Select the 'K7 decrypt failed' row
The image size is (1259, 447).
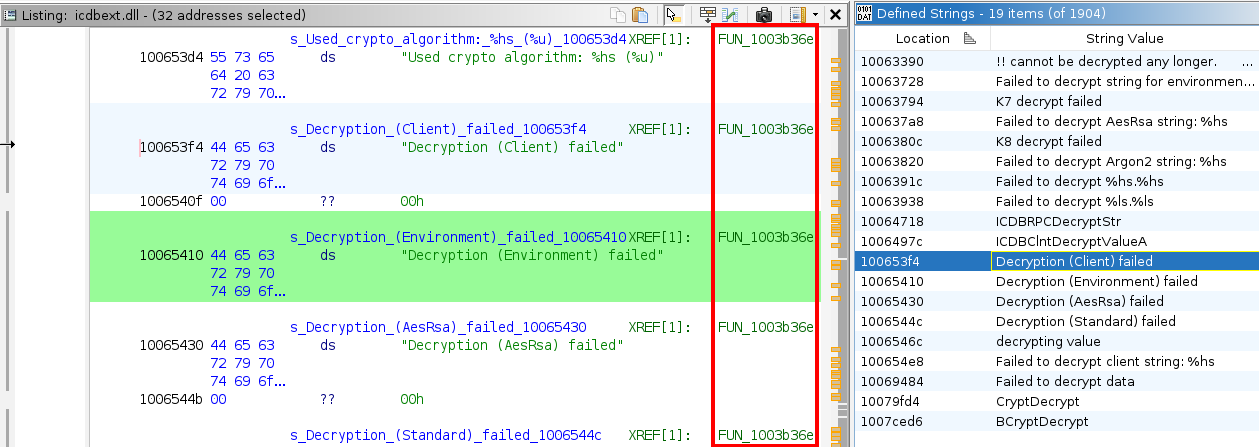pyautogui.click(x=1056, y=101)
